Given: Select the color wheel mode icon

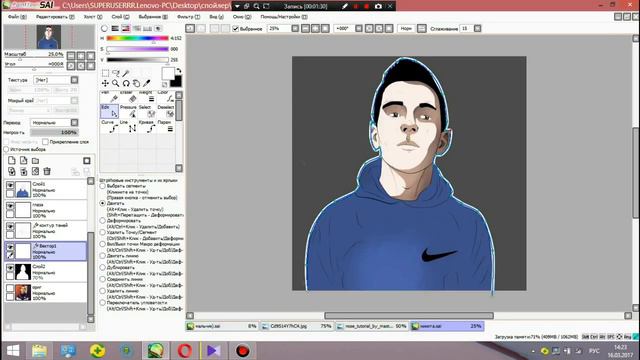Looking at the screenshot, I should 104,29.
